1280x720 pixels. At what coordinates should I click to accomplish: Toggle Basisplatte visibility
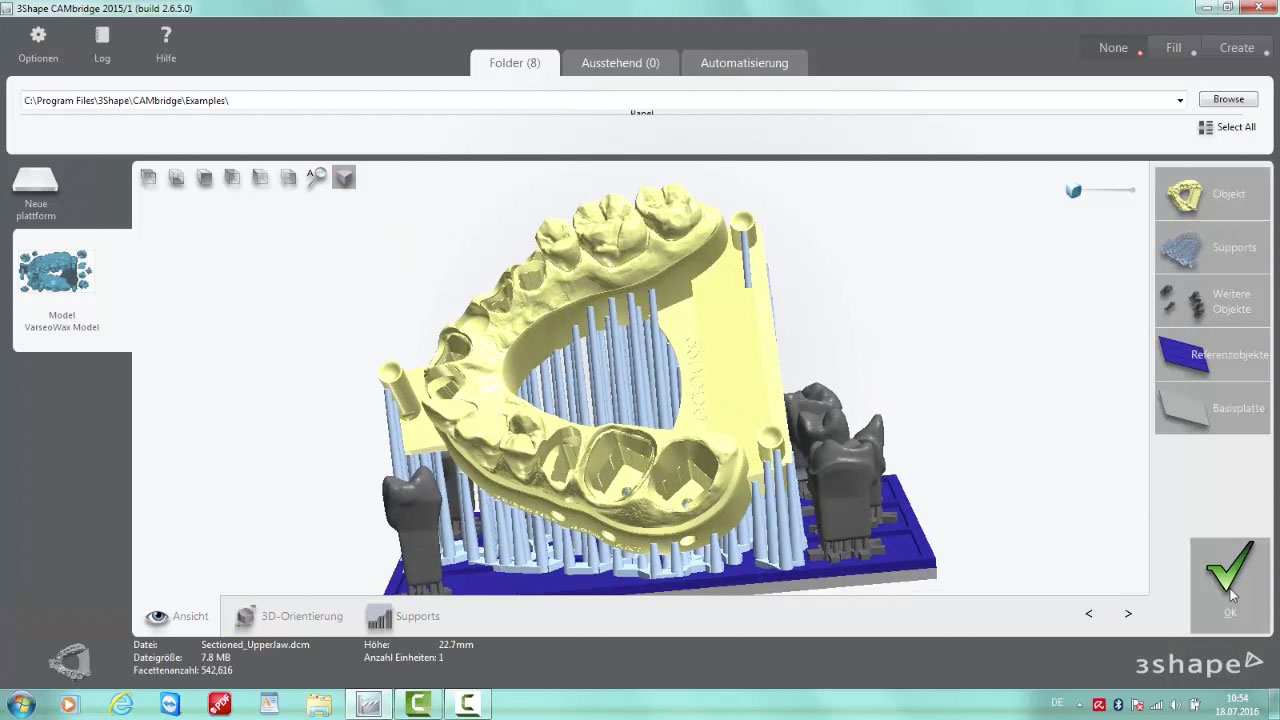click(1212, 408)
